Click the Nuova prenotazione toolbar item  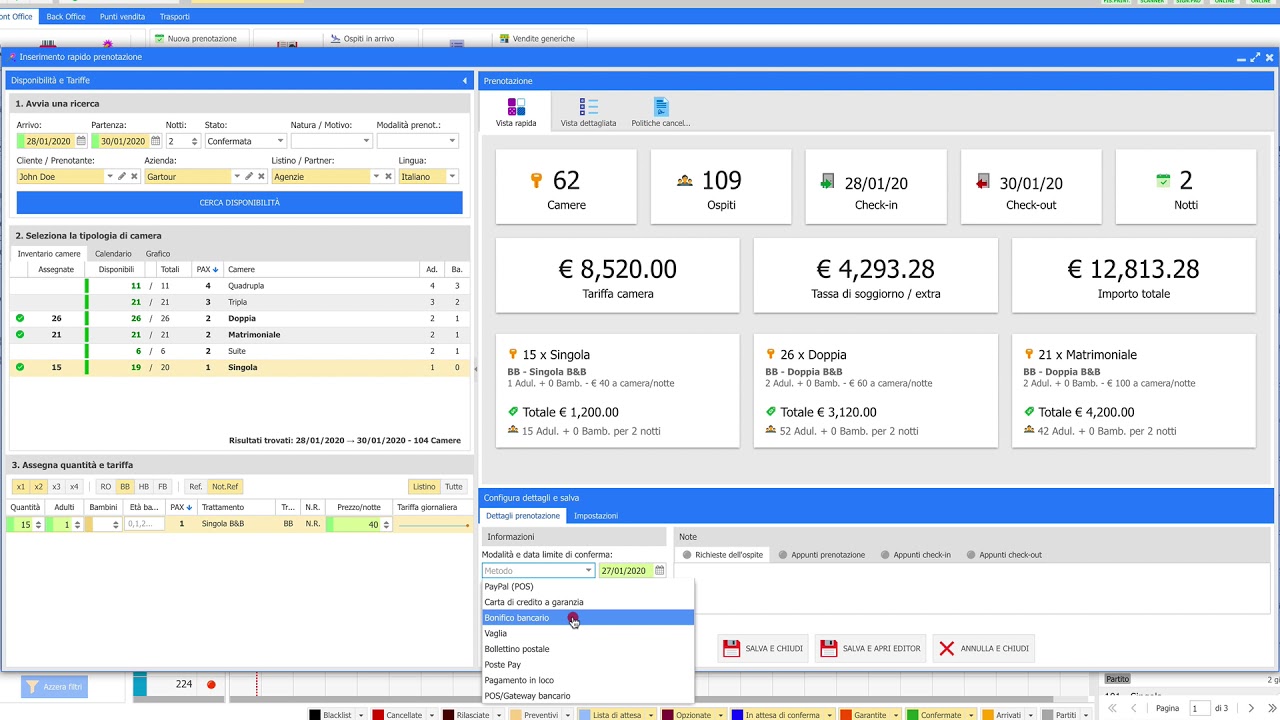click(x=195, y=39)
